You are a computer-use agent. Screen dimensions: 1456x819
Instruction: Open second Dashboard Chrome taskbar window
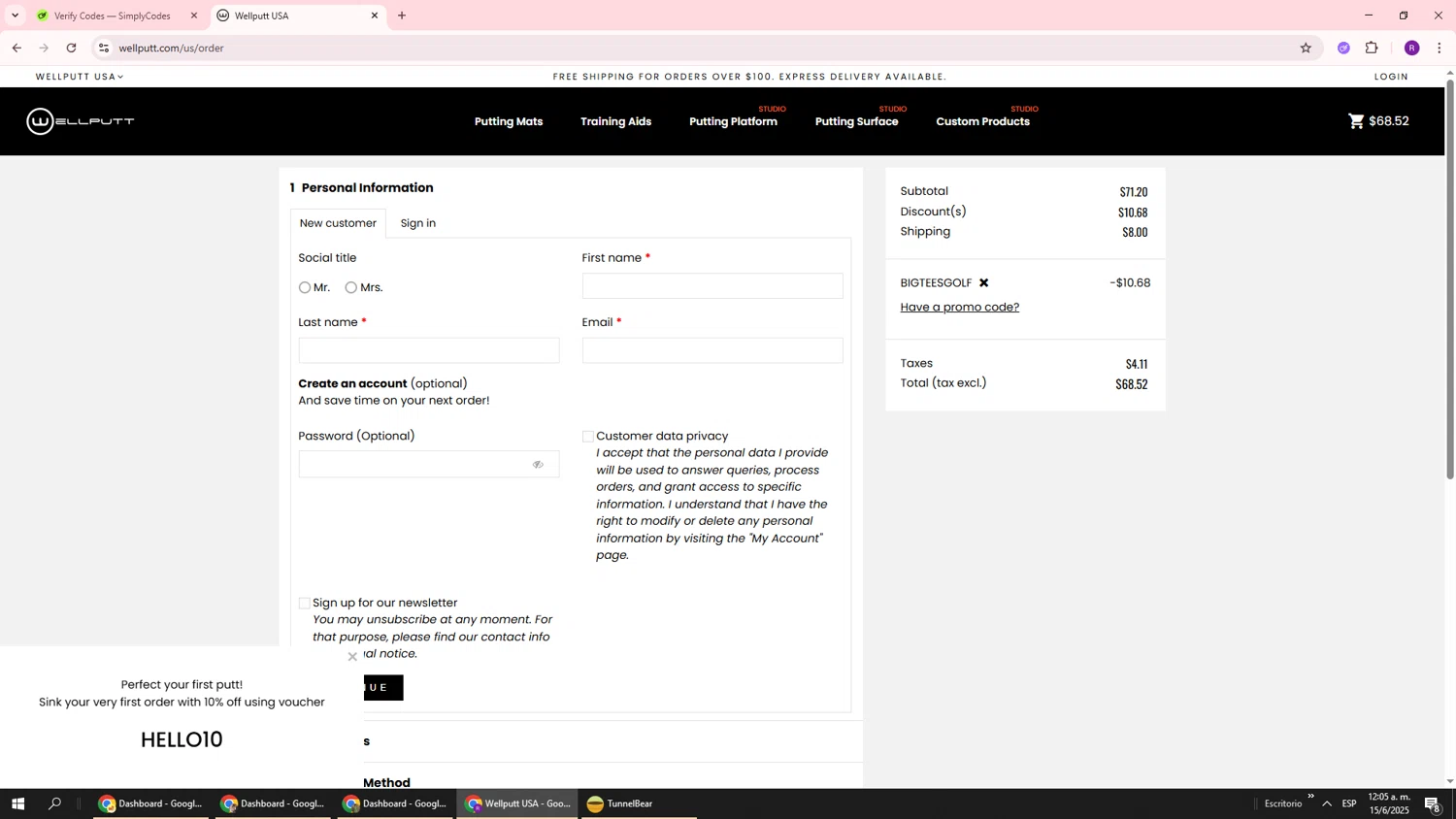[x=273, y=803]
